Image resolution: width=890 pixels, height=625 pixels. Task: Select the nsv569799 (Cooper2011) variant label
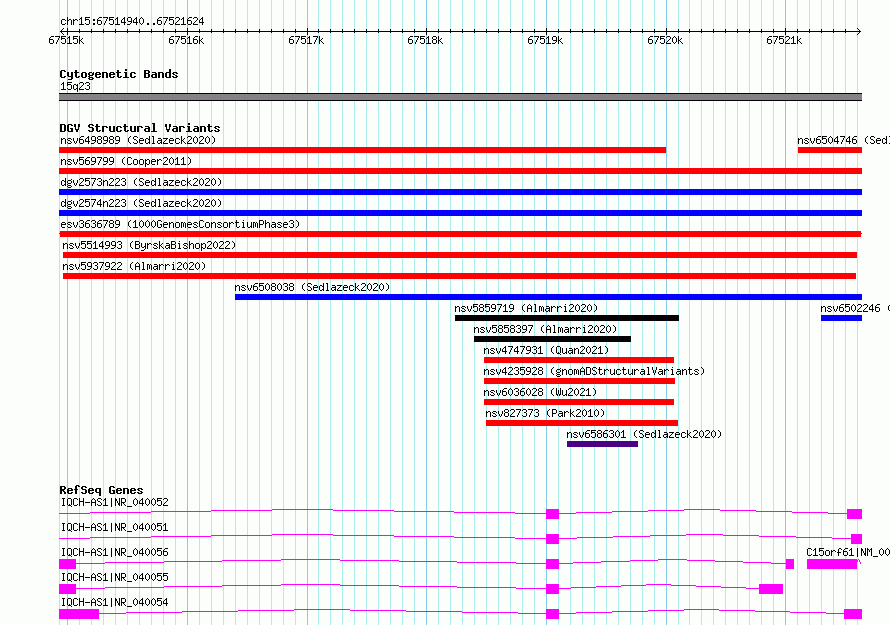125,161
